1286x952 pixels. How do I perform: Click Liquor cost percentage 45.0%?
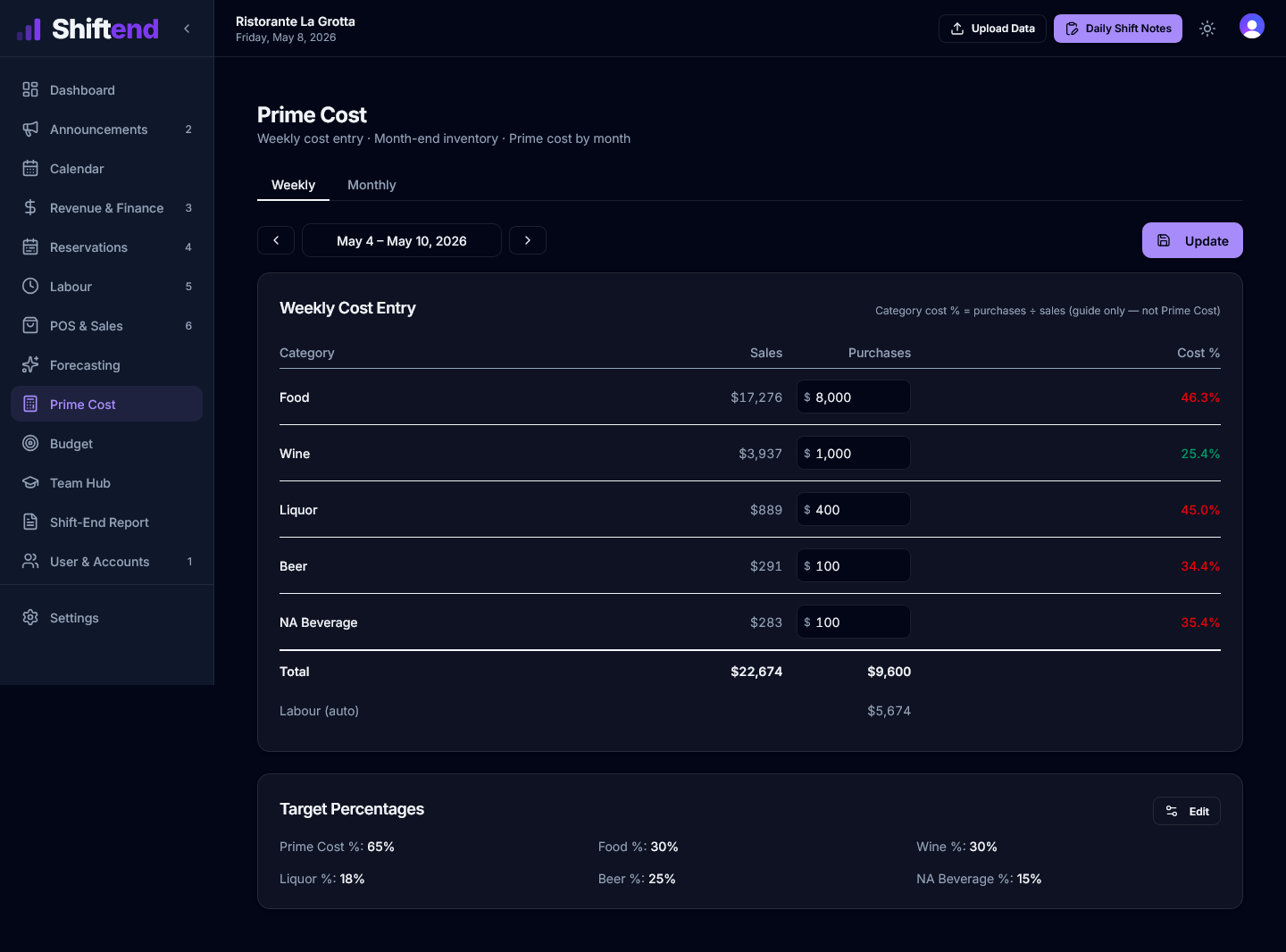tap(1200, 510)
